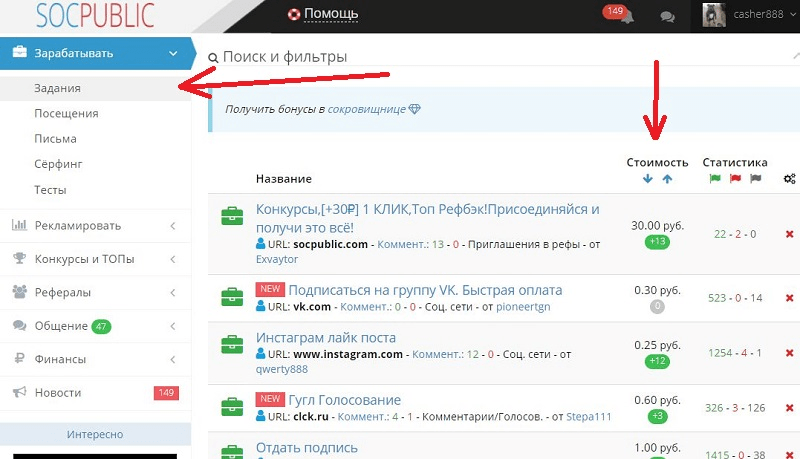Open the task list settings gears icon
Viewport: 800px width, 459px height.
790,179
